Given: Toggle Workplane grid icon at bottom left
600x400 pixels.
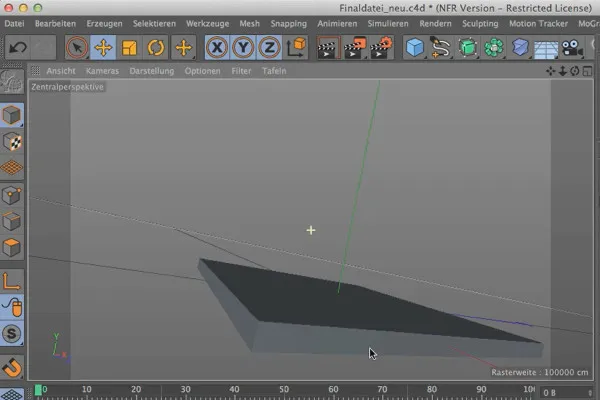Looking at the screenshot, I should click(12, 393).
